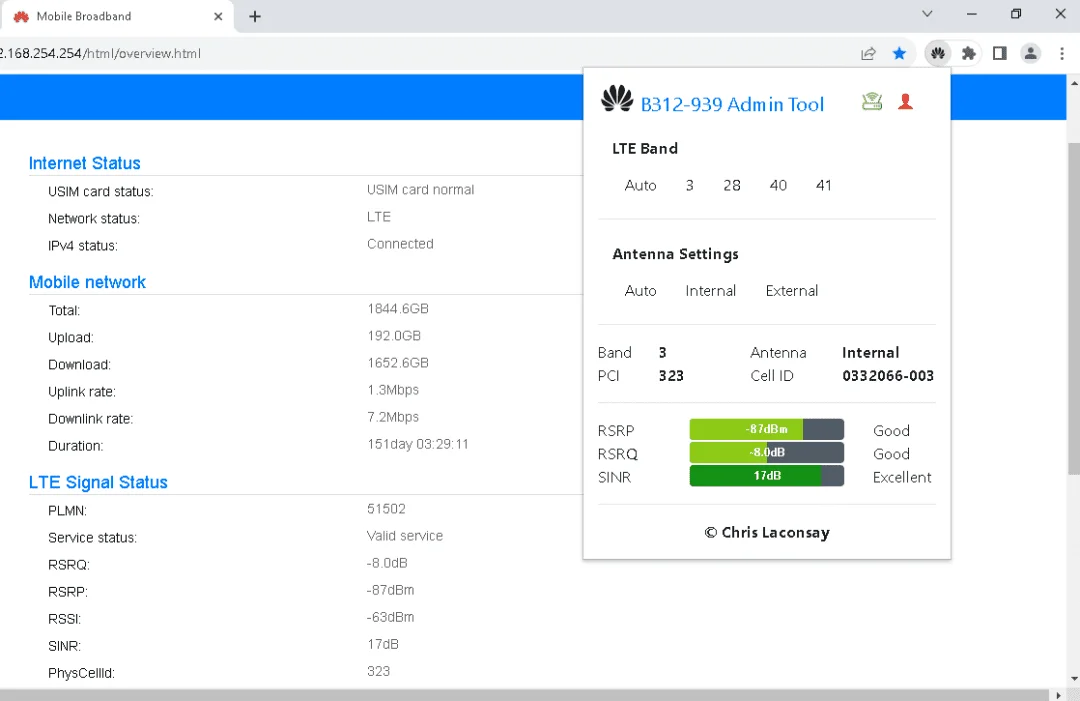Click the LTE Signal Status heading
Image resolution: width=1080 pixels, height=701 pixels.
pos(98,482)
